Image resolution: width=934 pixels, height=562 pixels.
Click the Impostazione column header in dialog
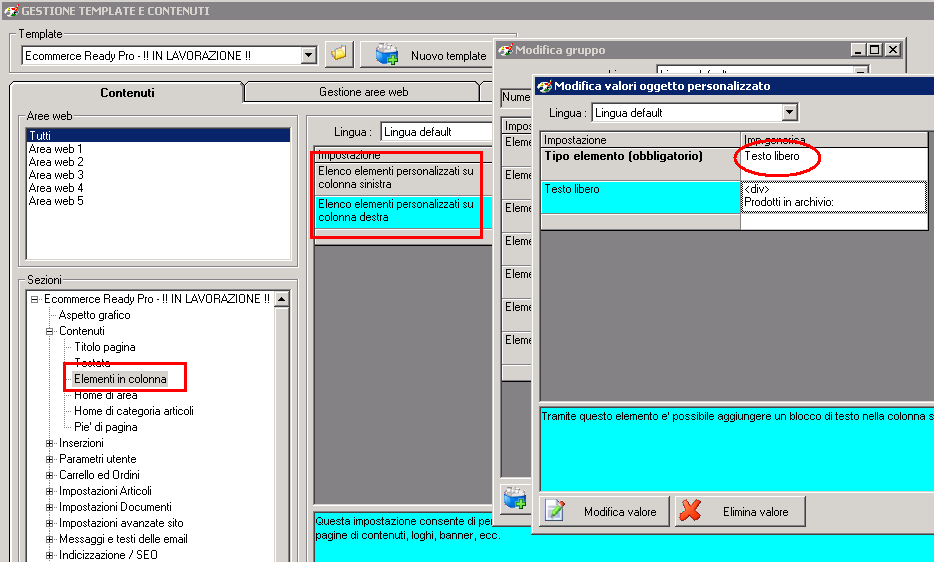point(640,140)
